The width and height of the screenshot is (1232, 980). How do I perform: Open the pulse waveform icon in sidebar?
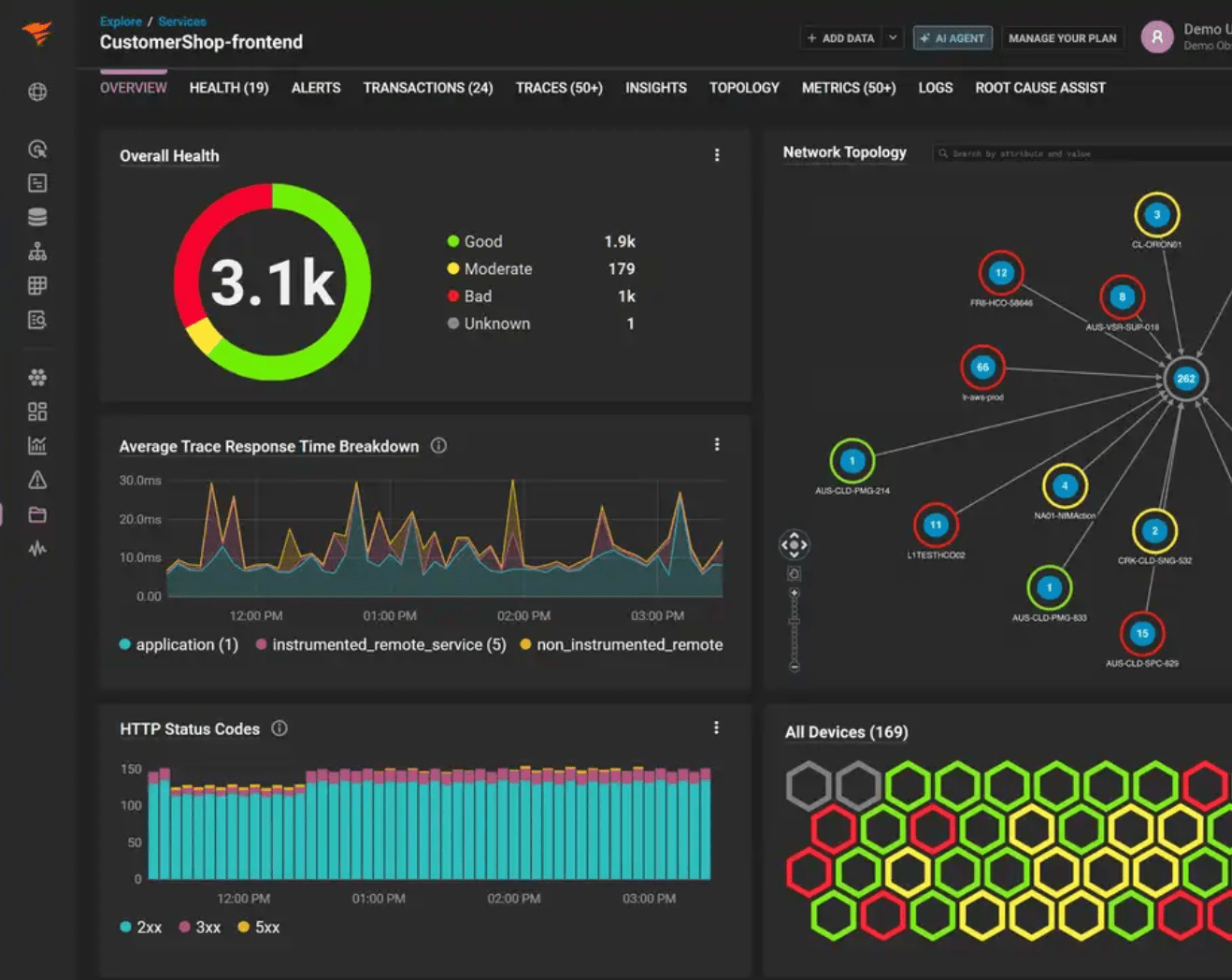click(37, 548)
